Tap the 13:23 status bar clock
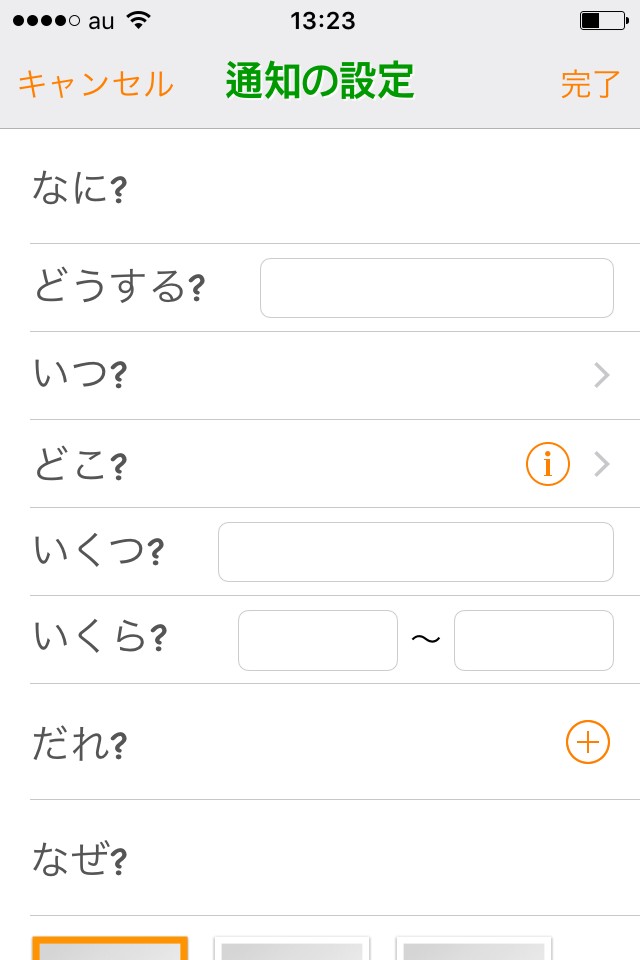This screenshot has width=640, height=960. [x=322, y=20]
